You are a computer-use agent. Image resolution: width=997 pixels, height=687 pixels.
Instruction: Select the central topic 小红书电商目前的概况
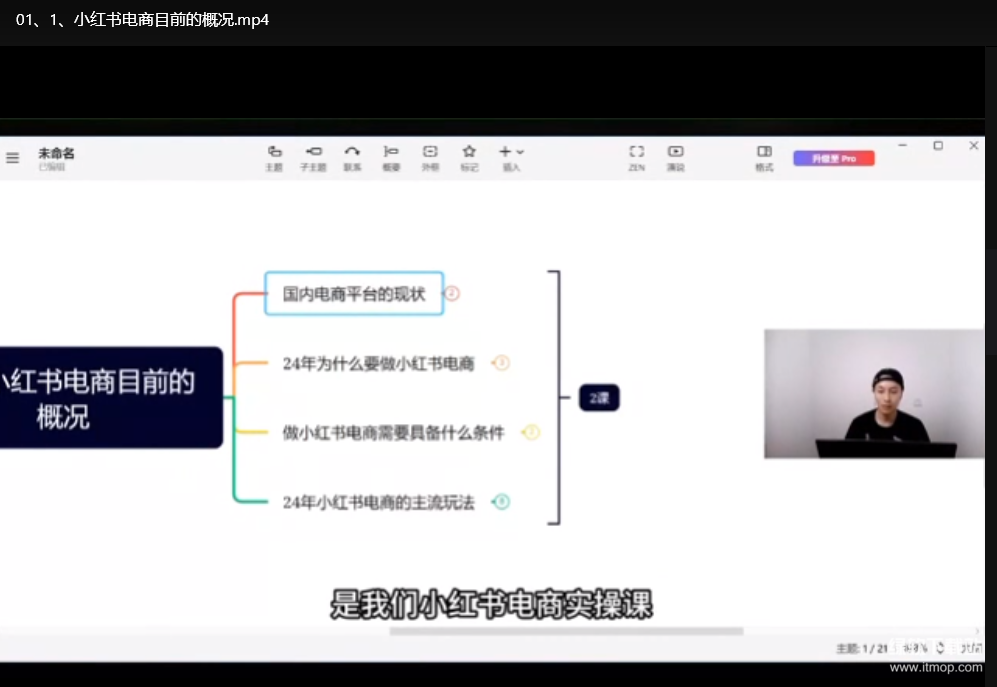tap(111, 398)
